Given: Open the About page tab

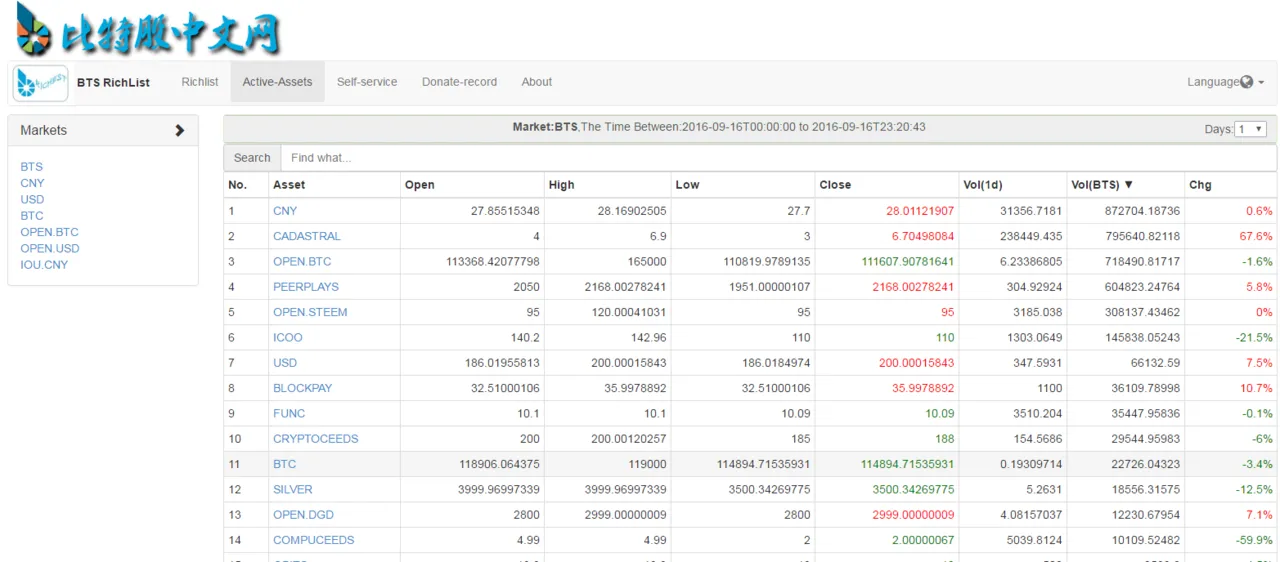Looking at the screenshot, I should pos(537,82).
